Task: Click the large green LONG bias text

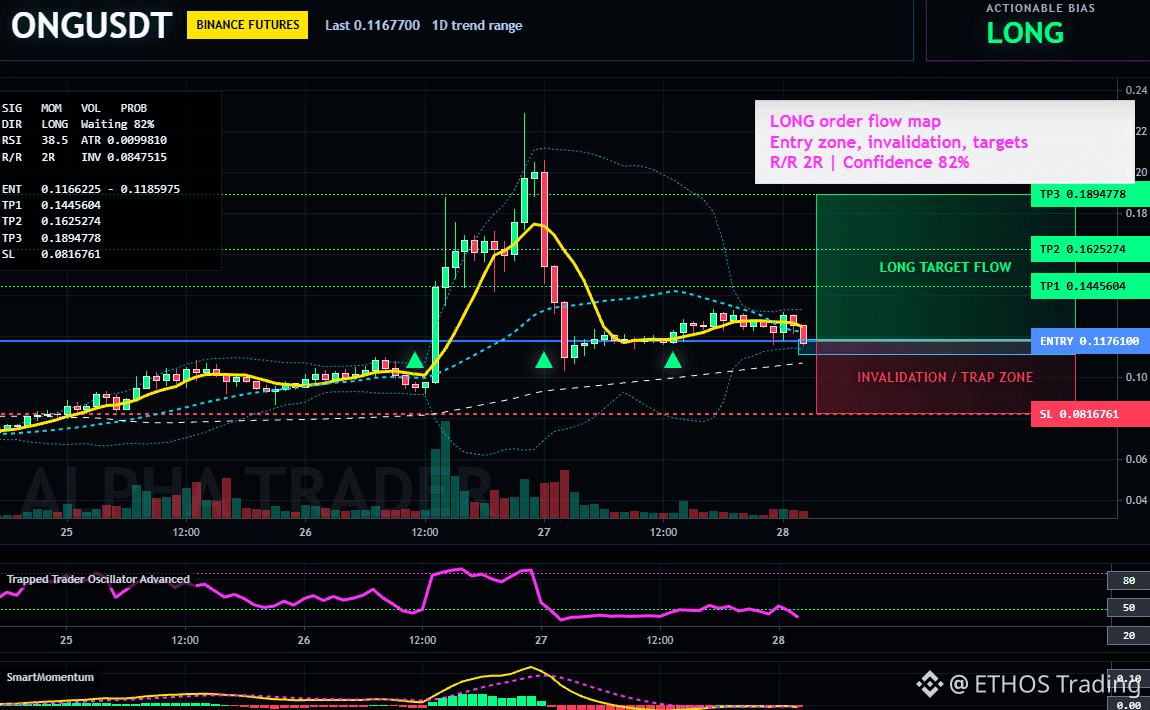Action: click(1025, 33)
